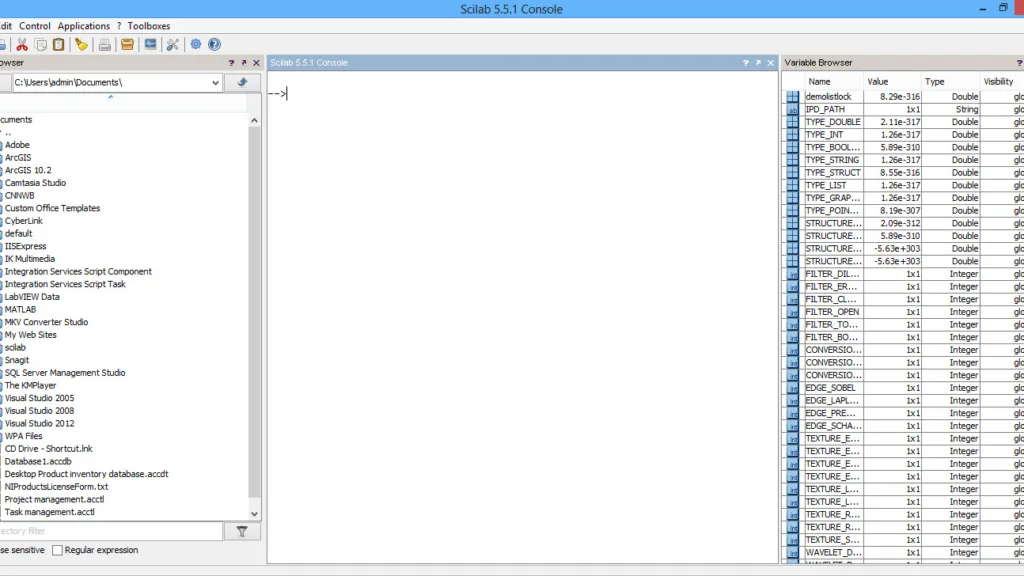Image resolution: width=1024 pixels, height=576 pixels.
Task: Select the scilab folder
Action: coord(15,347)
